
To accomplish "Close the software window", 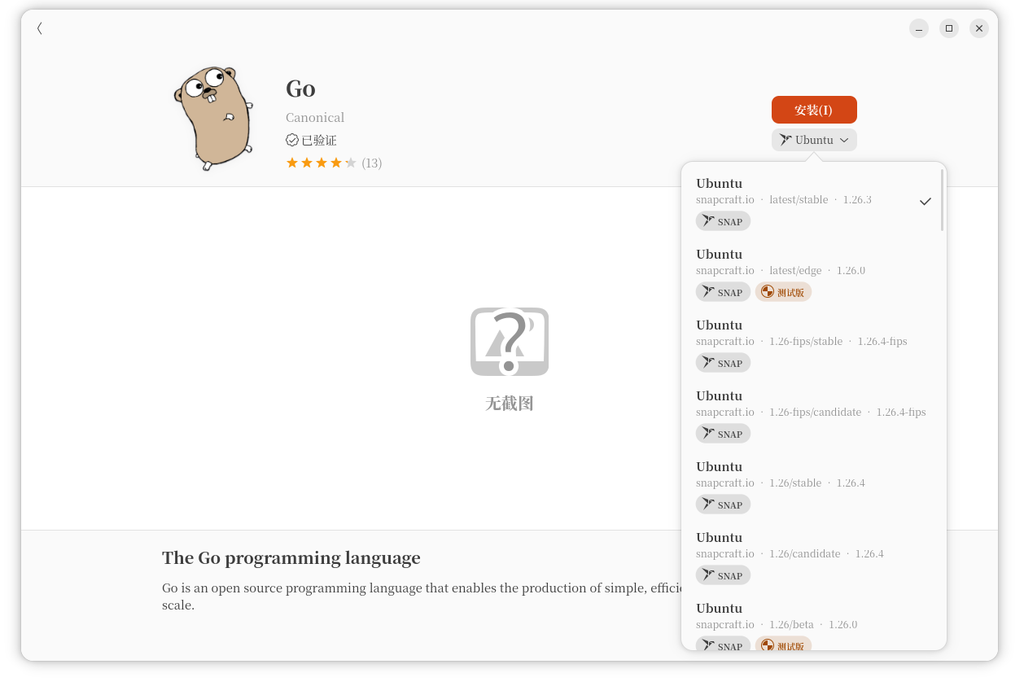I will pos(979,28).
